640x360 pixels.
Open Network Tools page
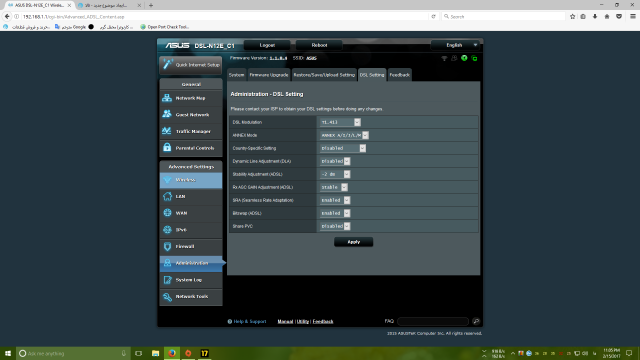(191, 297)
